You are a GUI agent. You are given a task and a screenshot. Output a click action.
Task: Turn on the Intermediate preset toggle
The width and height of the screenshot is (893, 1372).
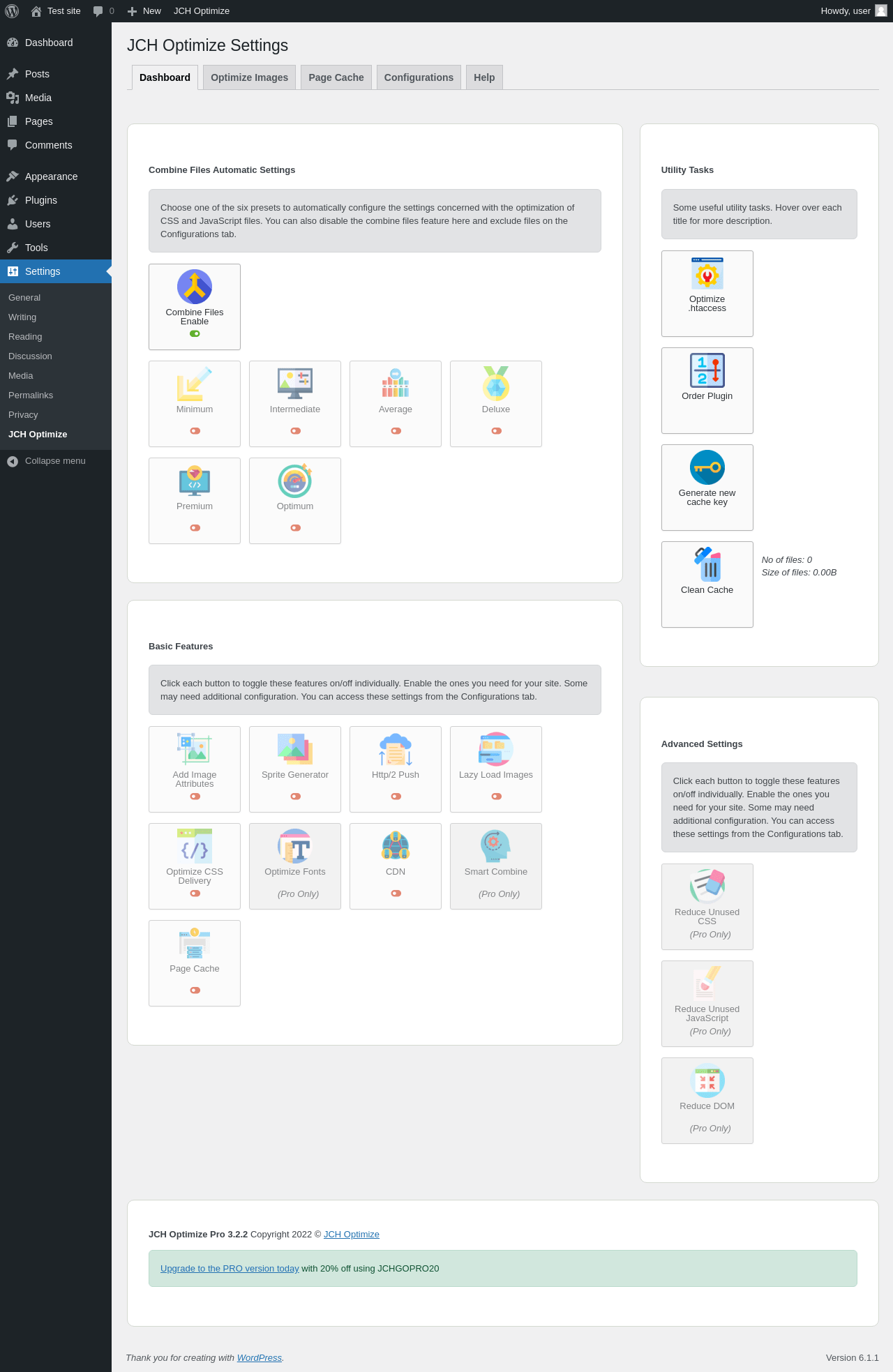click(x=295, y=430)
